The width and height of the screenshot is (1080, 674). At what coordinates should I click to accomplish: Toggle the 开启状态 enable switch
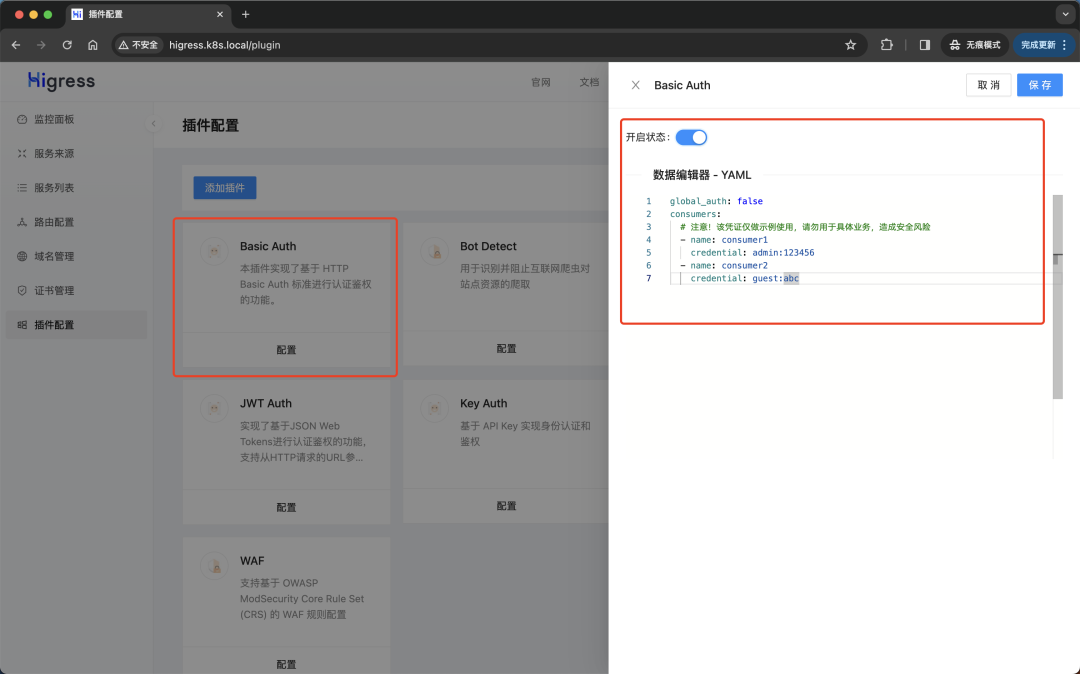[x=691, y=137]
